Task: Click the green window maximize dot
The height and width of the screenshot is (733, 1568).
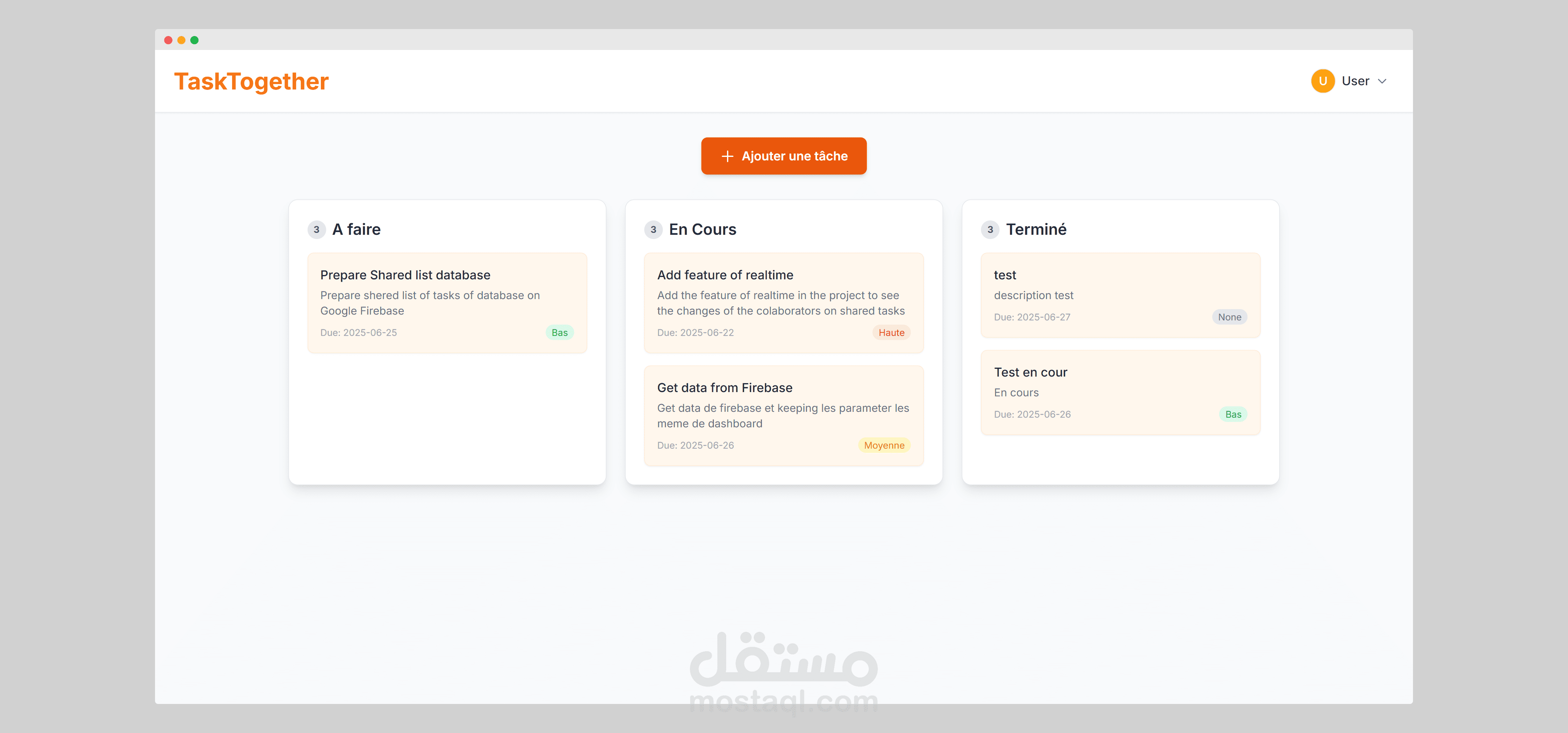Action: (194, 40)
